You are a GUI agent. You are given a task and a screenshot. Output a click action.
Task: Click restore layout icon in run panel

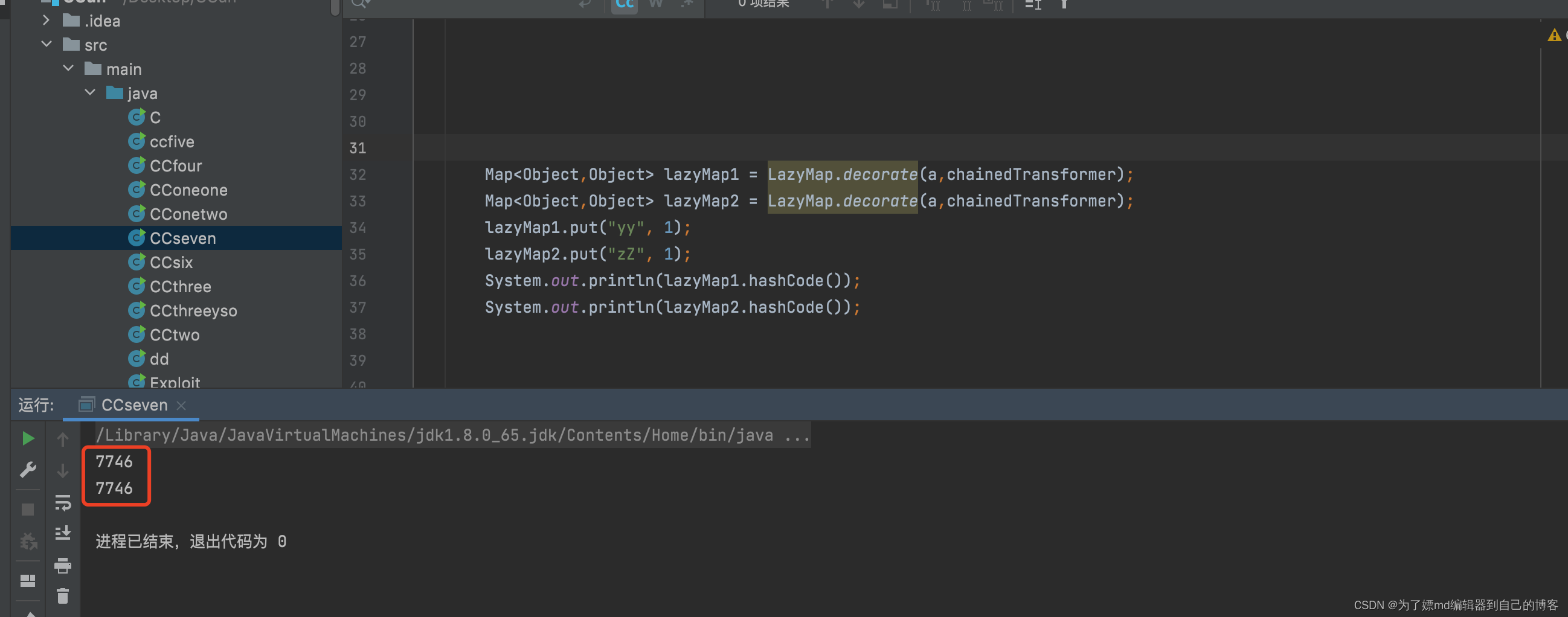[x=27, y=581]
